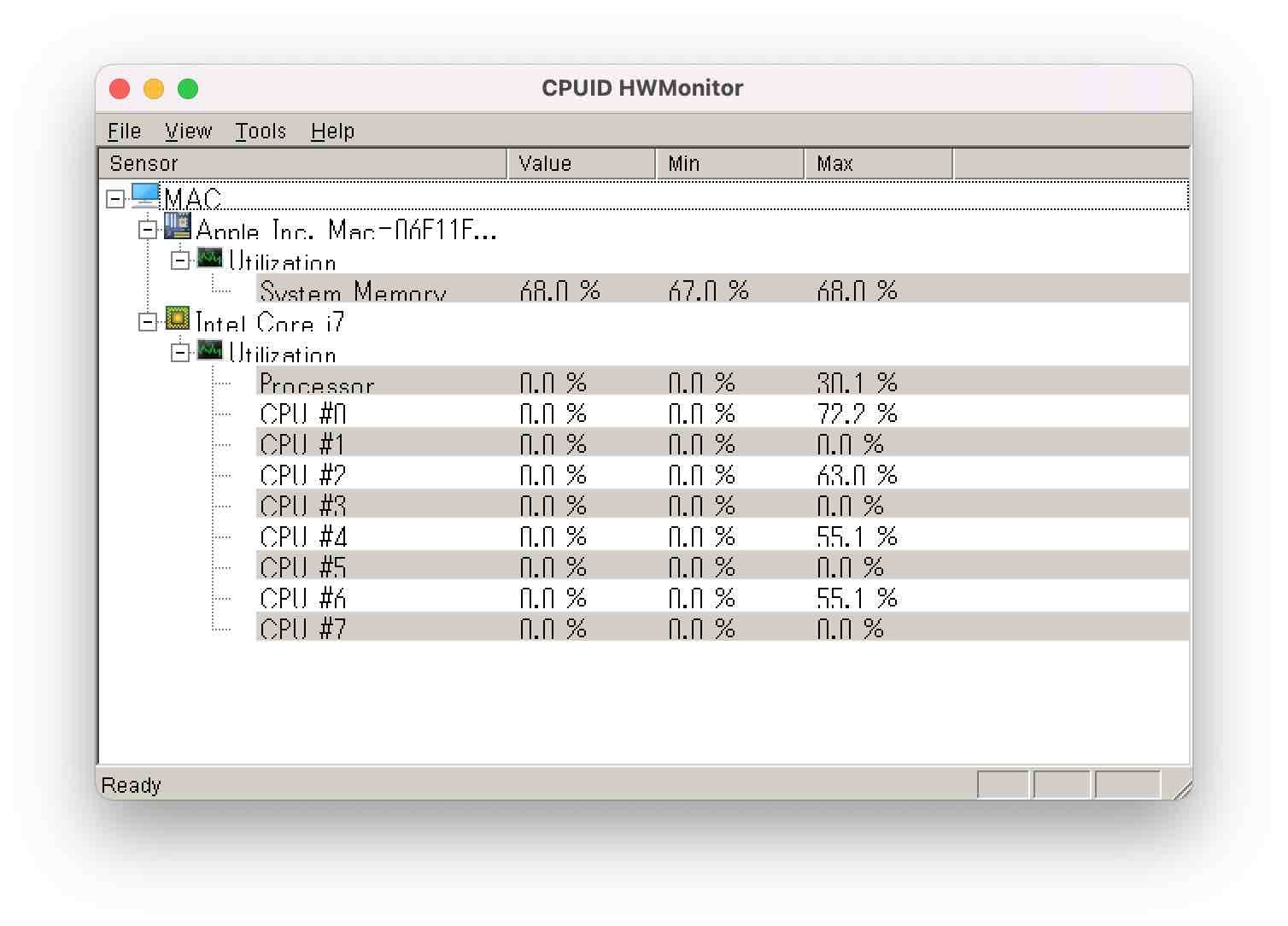
Task: Select the CPU #0 row
Action: [x=723, y=412]
